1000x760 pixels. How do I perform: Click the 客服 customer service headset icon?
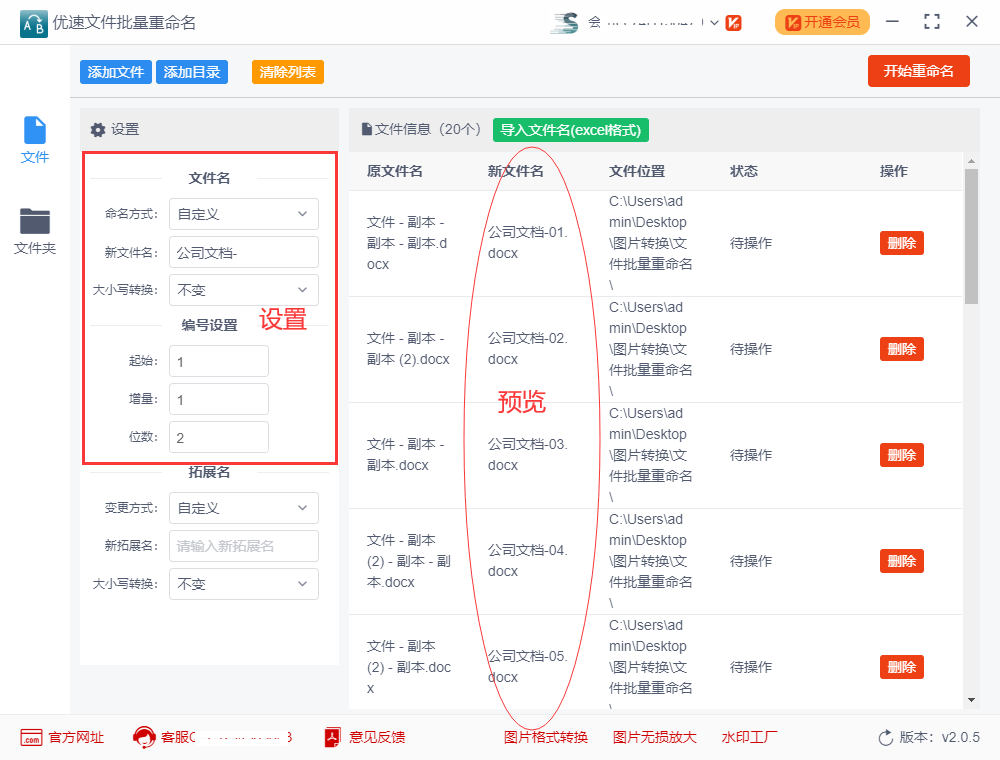pyautogui.click(x=144, y=737)
